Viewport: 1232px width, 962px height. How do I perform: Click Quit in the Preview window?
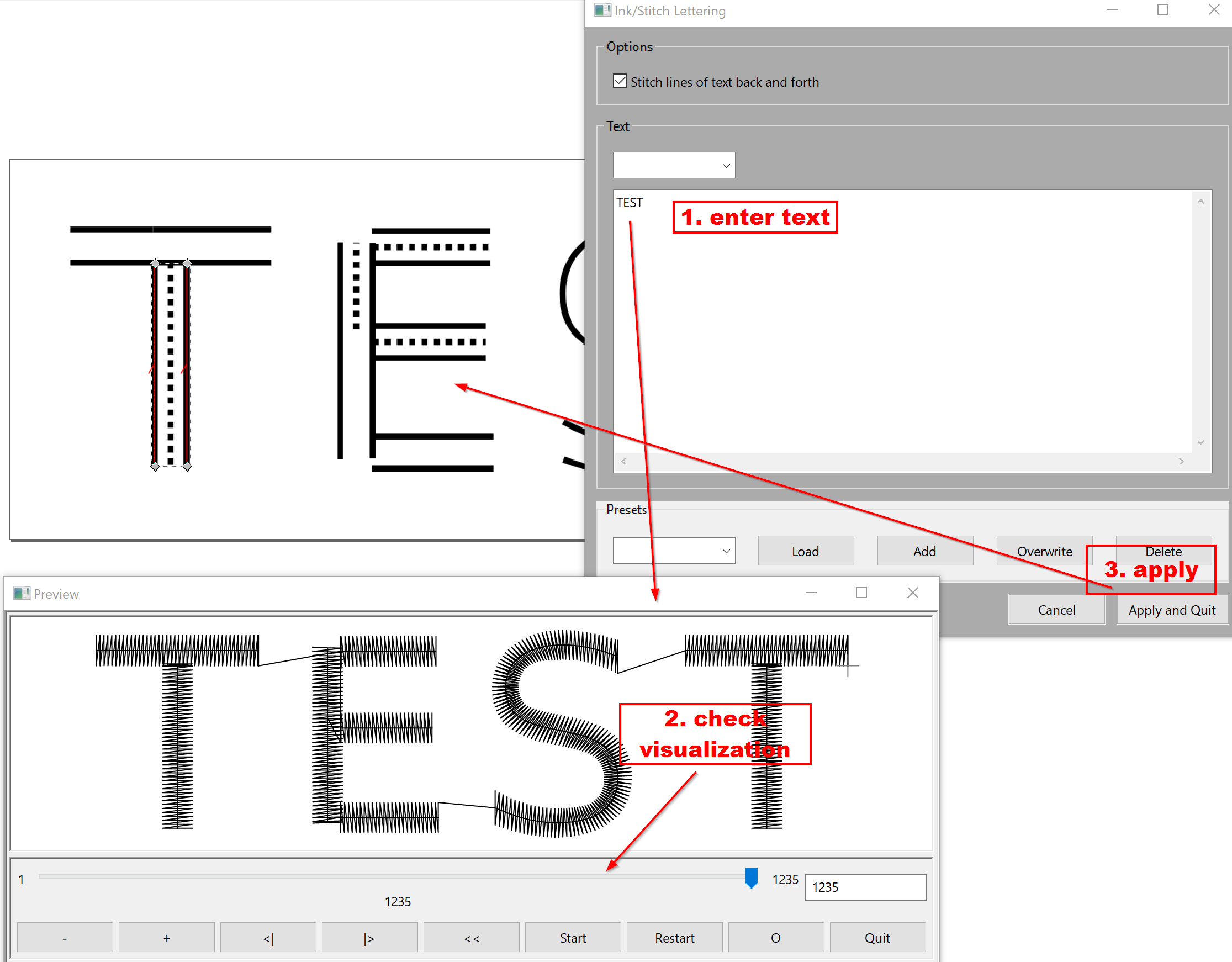pos(877,938)
